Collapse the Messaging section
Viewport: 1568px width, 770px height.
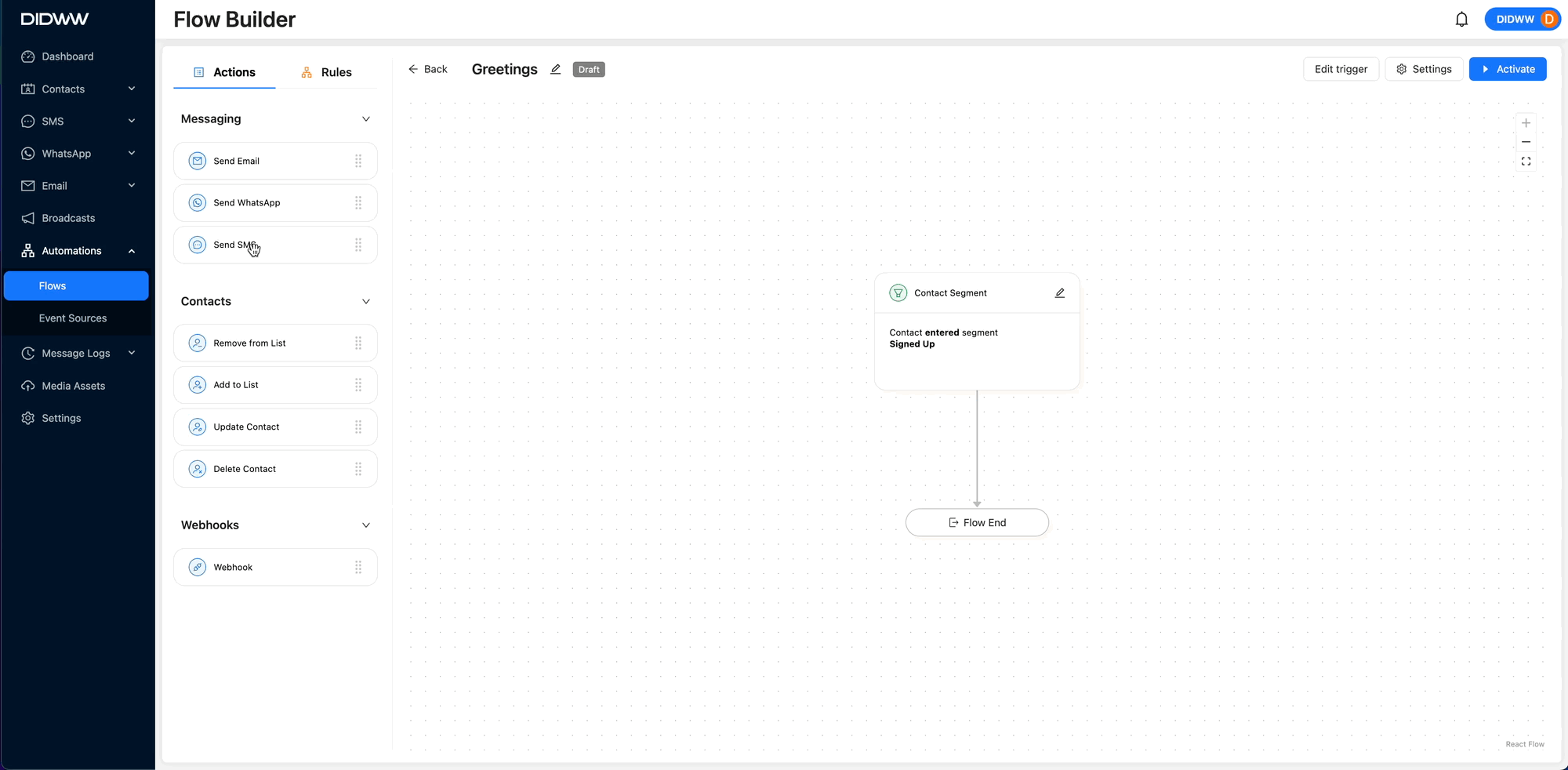coord(365,119)
